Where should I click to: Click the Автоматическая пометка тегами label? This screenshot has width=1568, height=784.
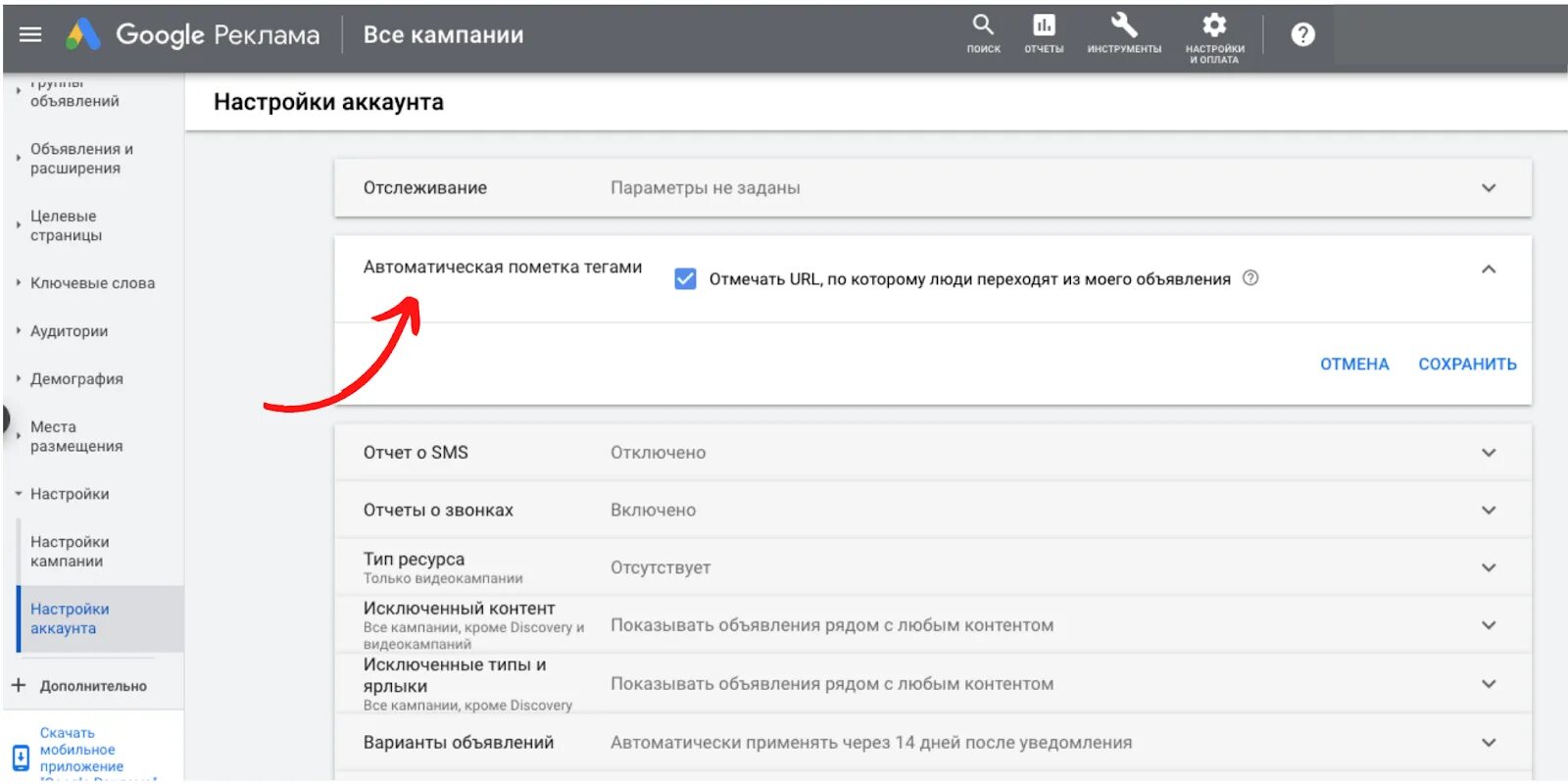(503, 267)
